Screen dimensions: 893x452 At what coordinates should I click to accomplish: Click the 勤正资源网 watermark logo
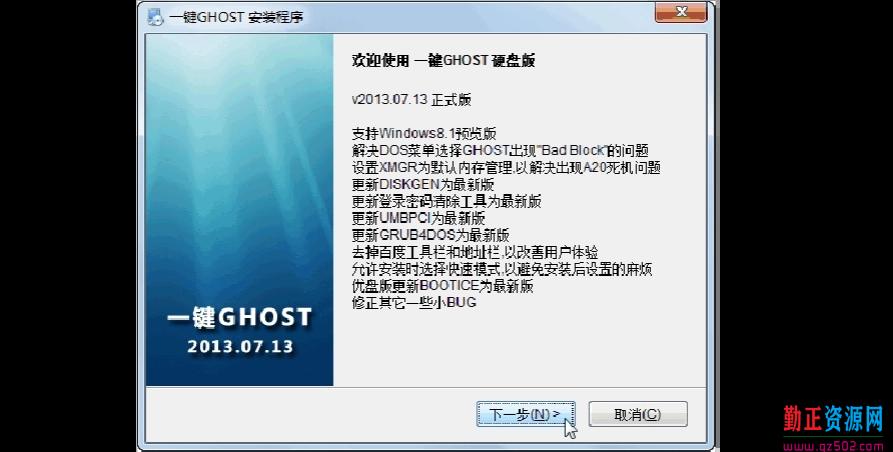pyautogui.click(x=833, y=419)
